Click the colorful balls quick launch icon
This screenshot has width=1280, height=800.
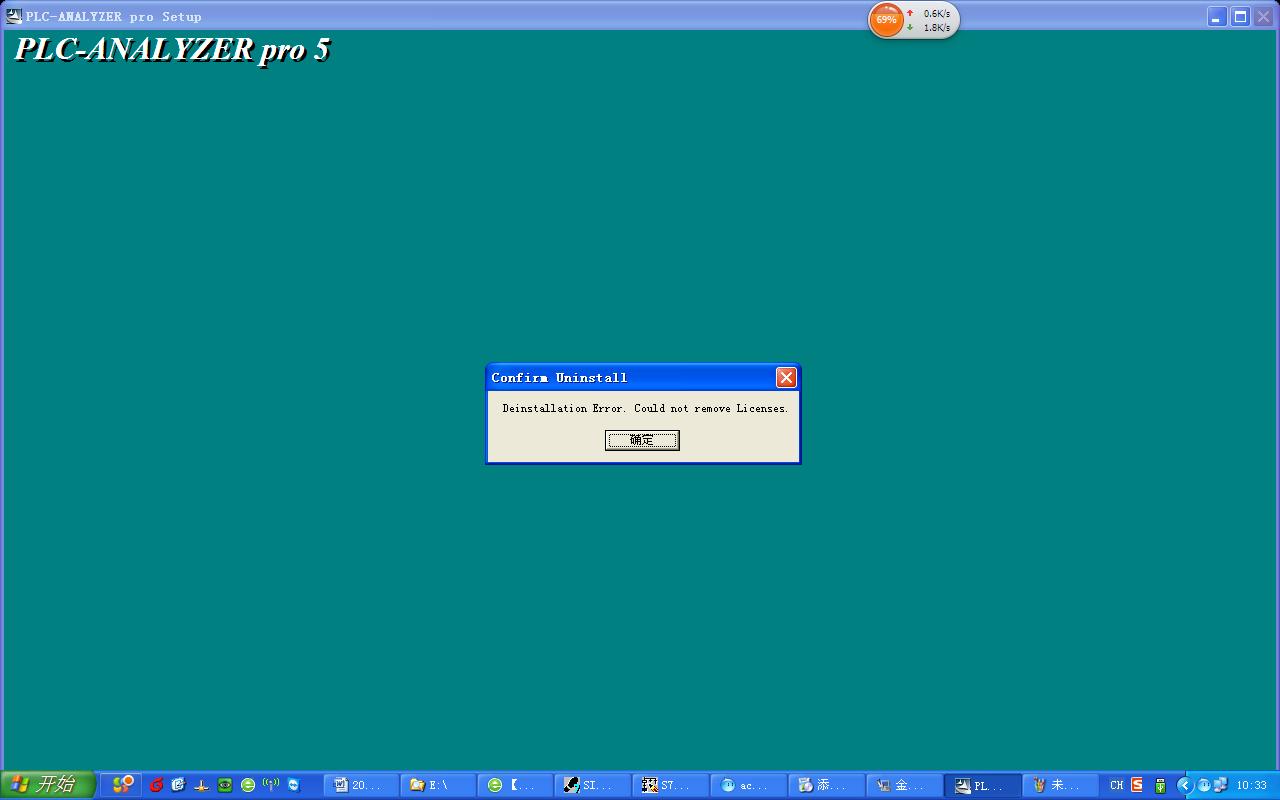[122, 785]
